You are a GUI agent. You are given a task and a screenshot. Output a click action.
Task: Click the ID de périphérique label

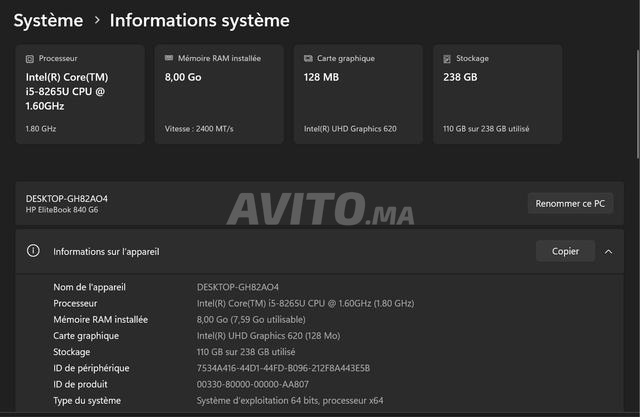point(91,368)
